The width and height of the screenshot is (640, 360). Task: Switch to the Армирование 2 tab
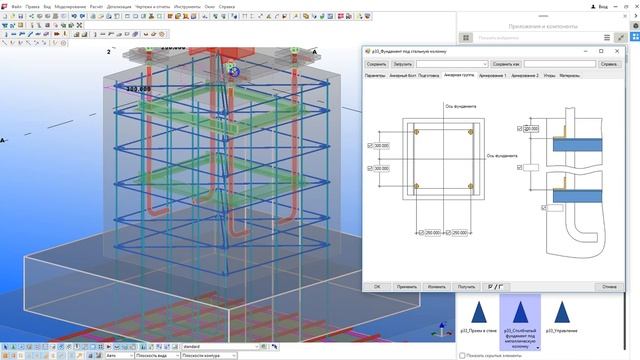pos(524,76)
